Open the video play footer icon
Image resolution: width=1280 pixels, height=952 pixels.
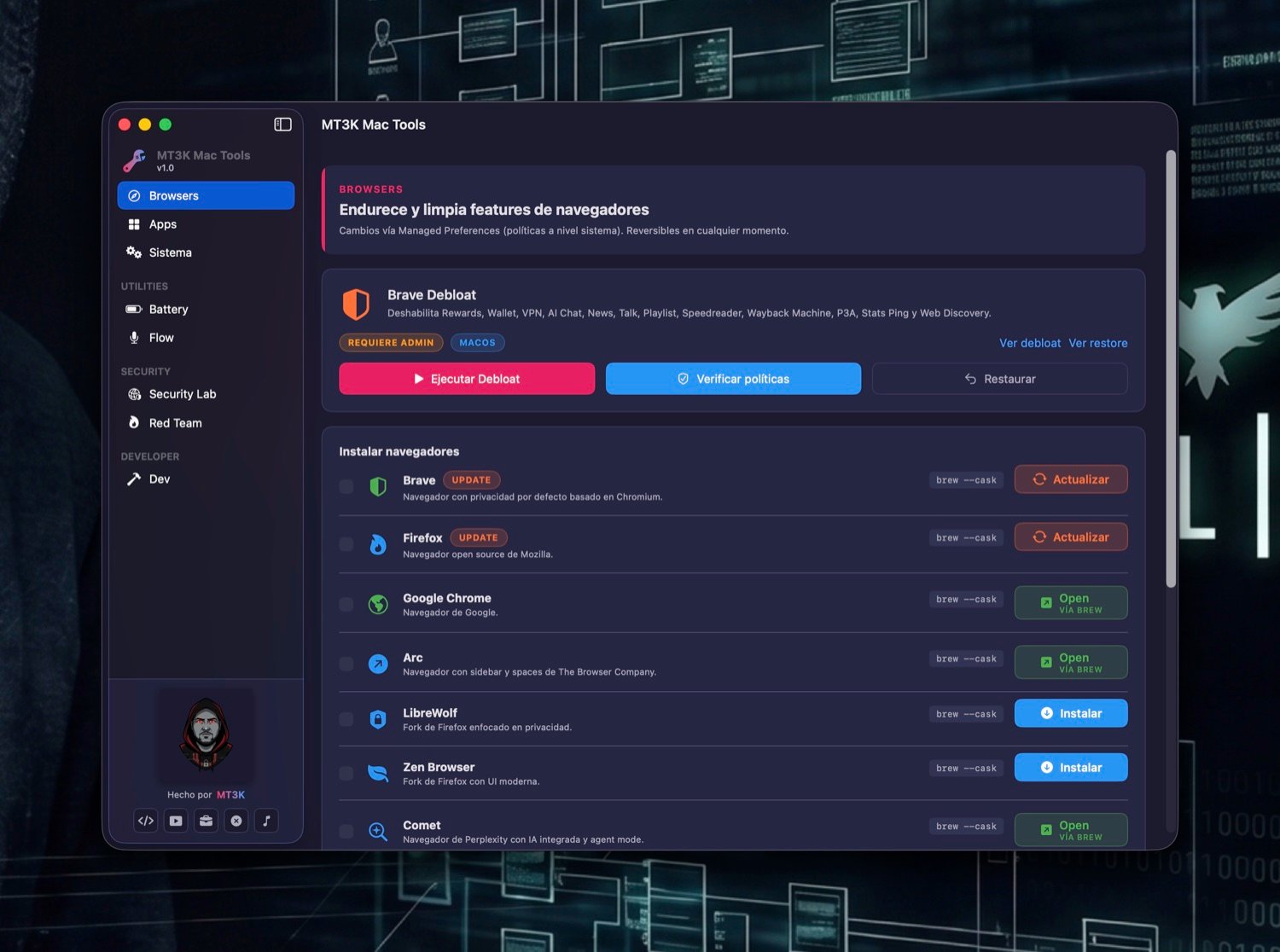pyautogui.click(x=176, y=821)
